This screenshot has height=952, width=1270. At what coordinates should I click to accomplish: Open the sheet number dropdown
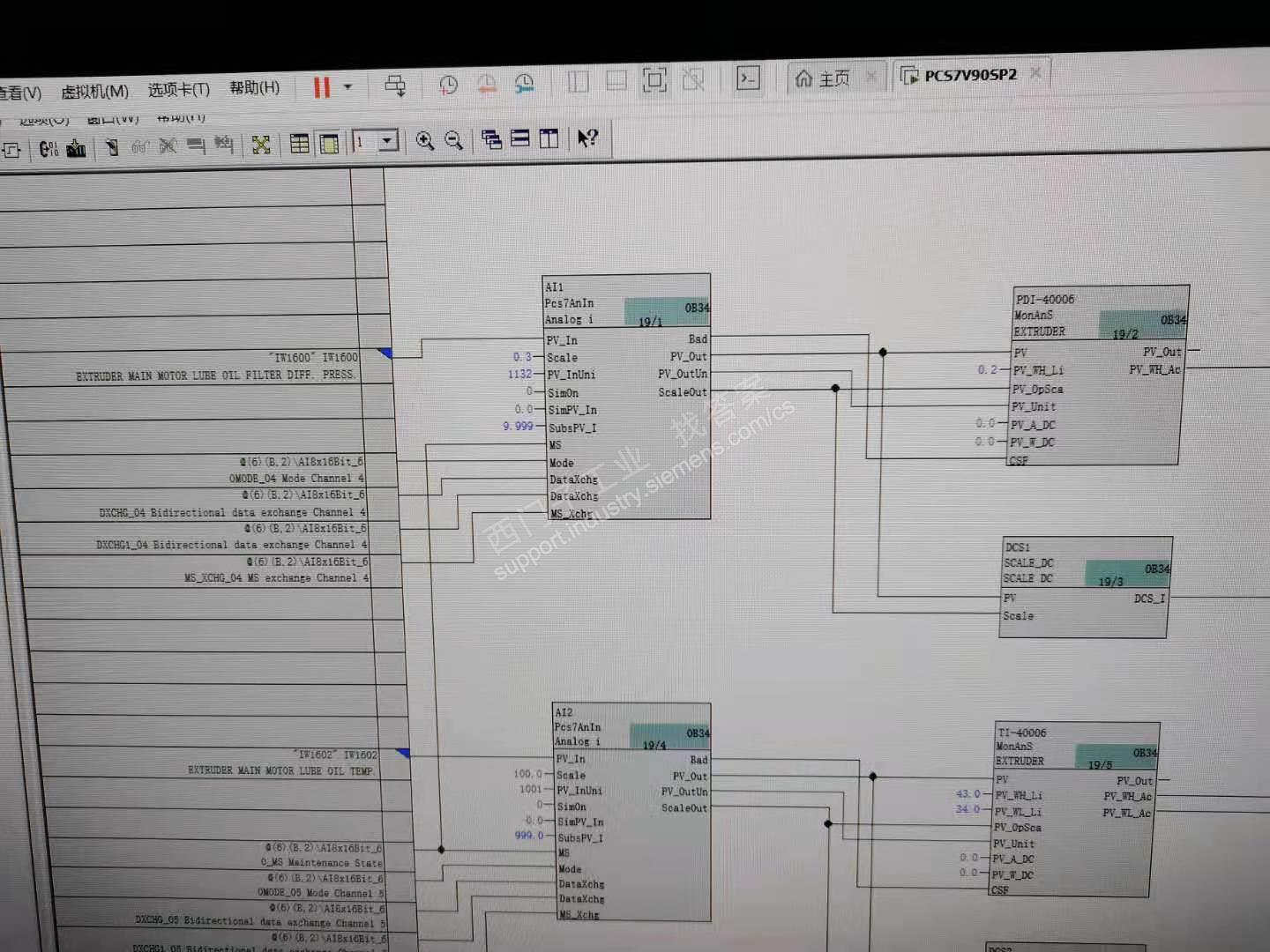pos(386,141)
